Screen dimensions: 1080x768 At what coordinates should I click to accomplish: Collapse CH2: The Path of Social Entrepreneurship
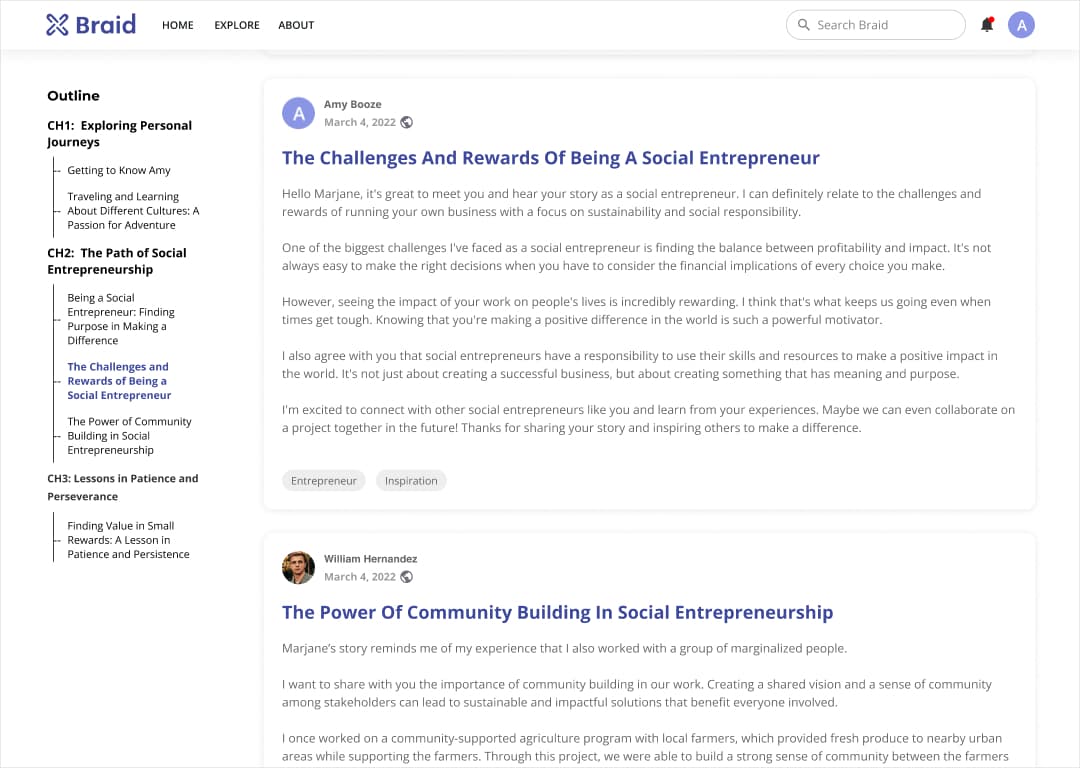click(116, 261)
